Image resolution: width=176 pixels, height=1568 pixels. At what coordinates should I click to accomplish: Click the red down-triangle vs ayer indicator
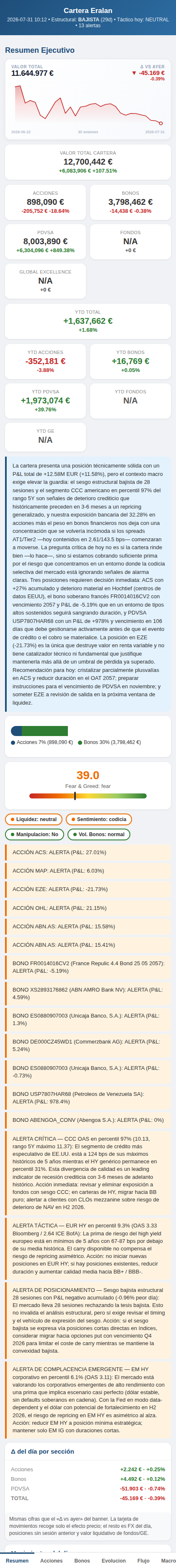click(x=134, y=73)
